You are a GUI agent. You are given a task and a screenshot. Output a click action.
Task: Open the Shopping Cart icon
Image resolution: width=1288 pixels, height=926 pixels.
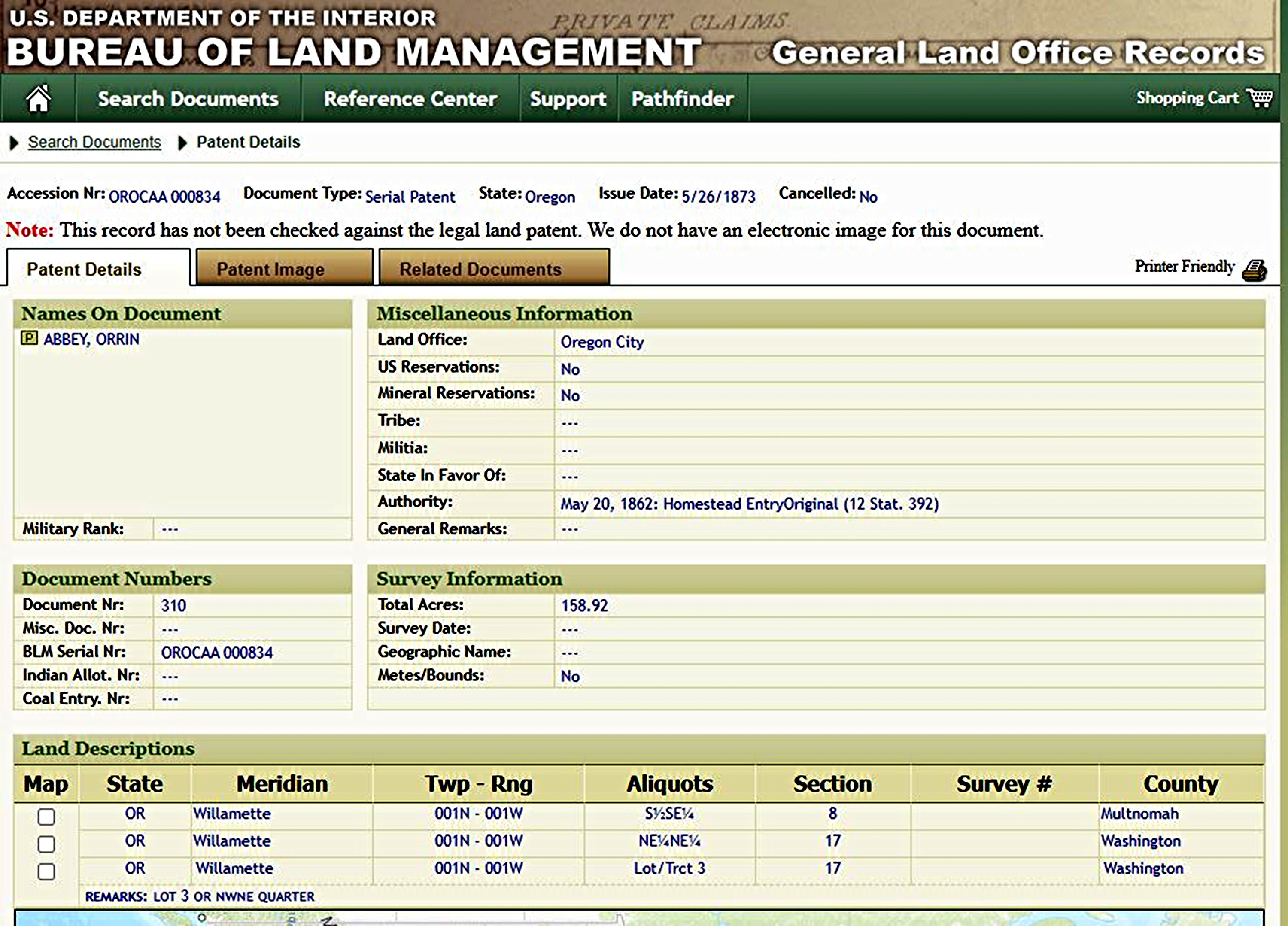point(1259,97)
